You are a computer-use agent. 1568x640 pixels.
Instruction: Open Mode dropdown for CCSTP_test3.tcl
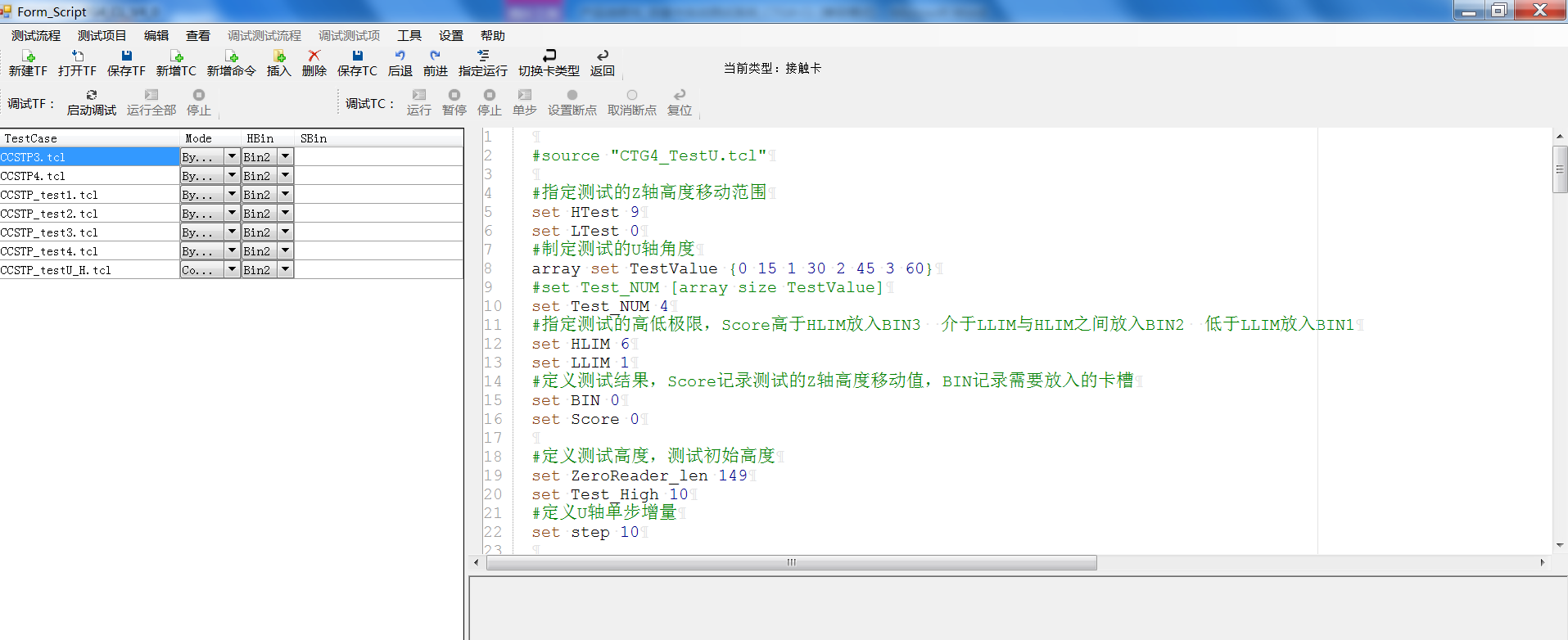232,232
